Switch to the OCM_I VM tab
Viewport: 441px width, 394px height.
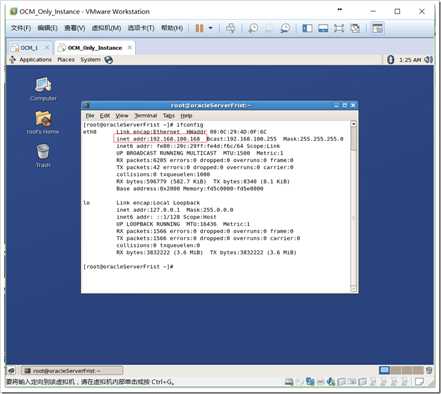(x=29, y=48)
